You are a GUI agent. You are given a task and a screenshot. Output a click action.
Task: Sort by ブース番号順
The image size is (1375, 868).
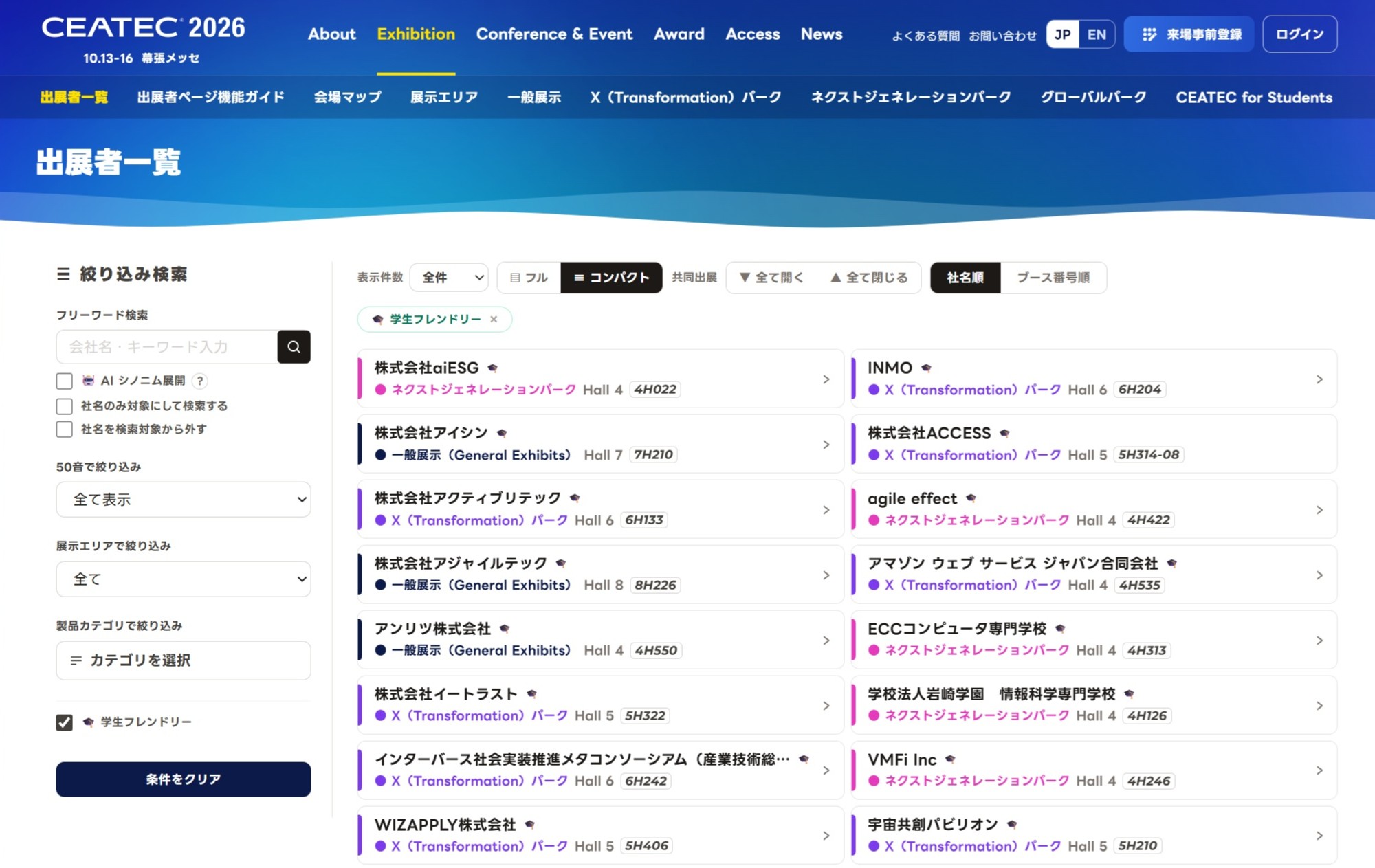click(1053, 278)
